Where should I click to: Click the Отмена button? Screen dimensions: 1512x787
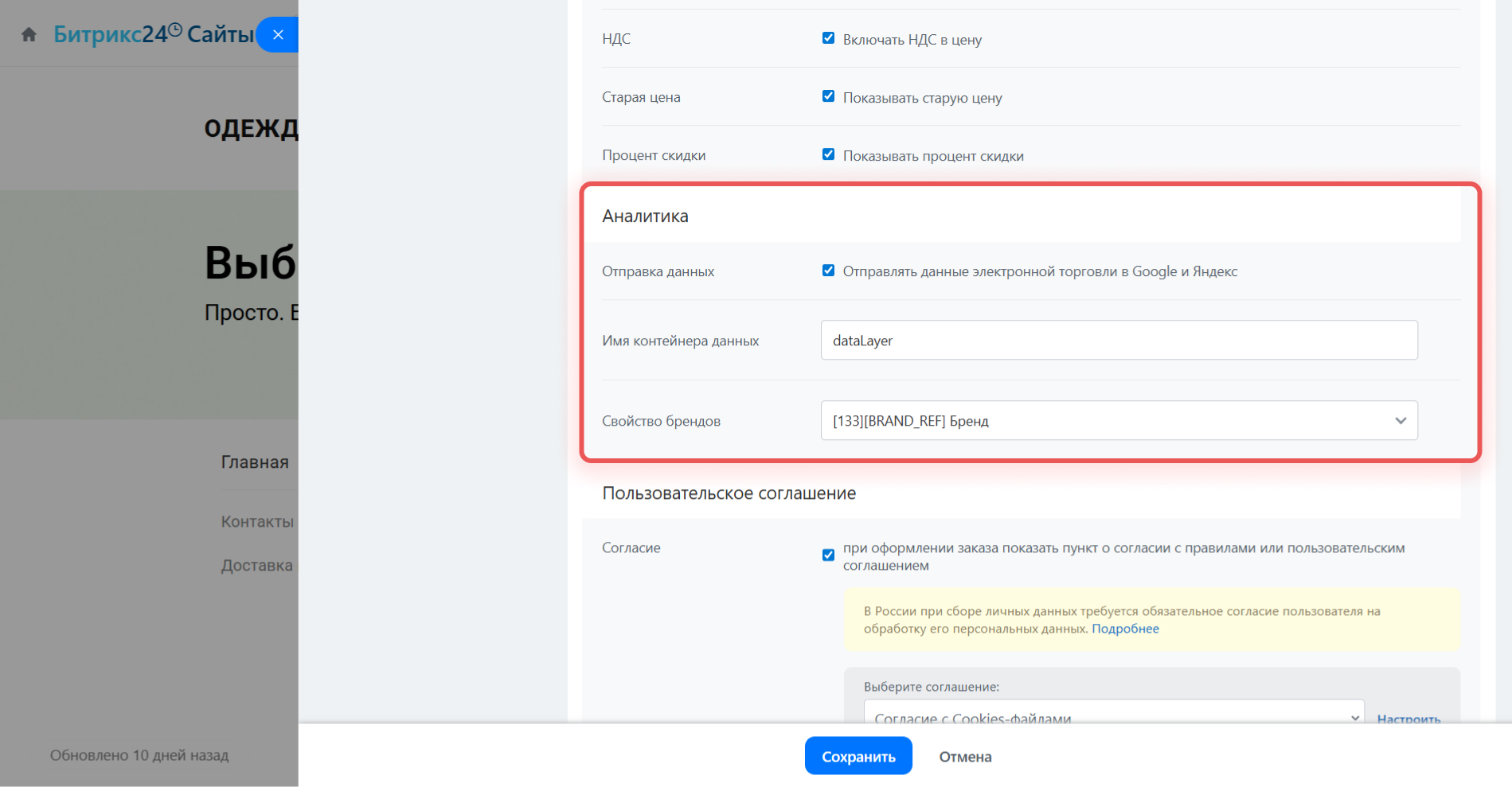[965, 757]
